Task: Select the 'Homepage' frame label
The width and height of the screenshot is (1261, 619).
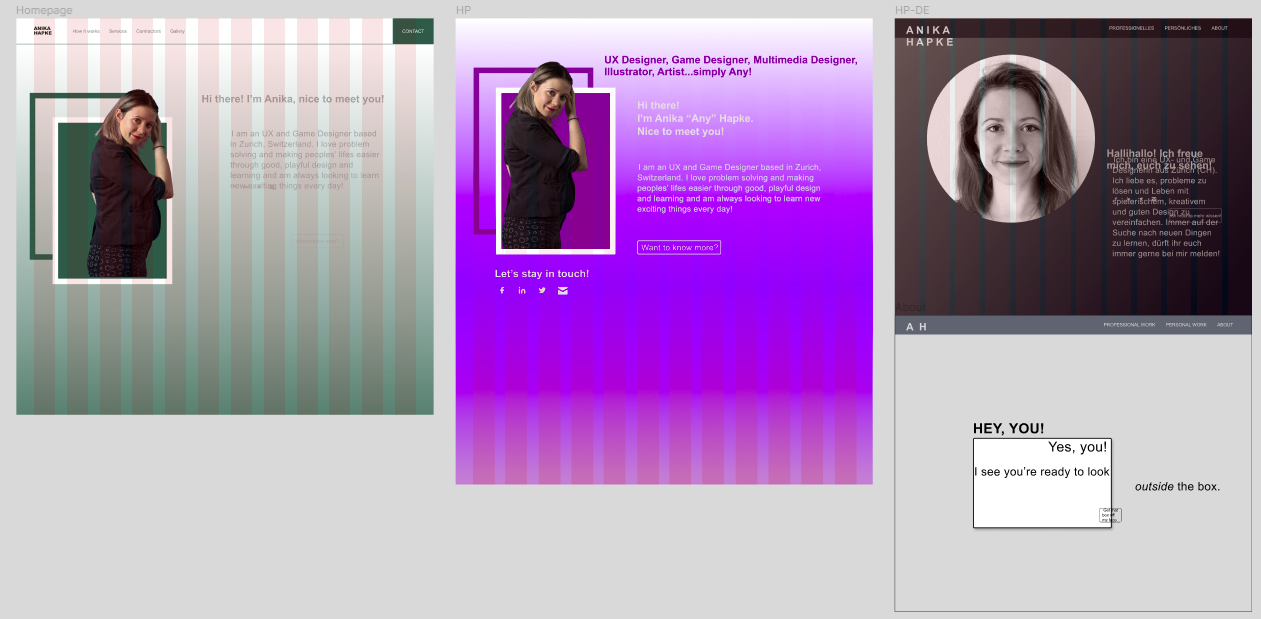Action: [x=44, y=10]
